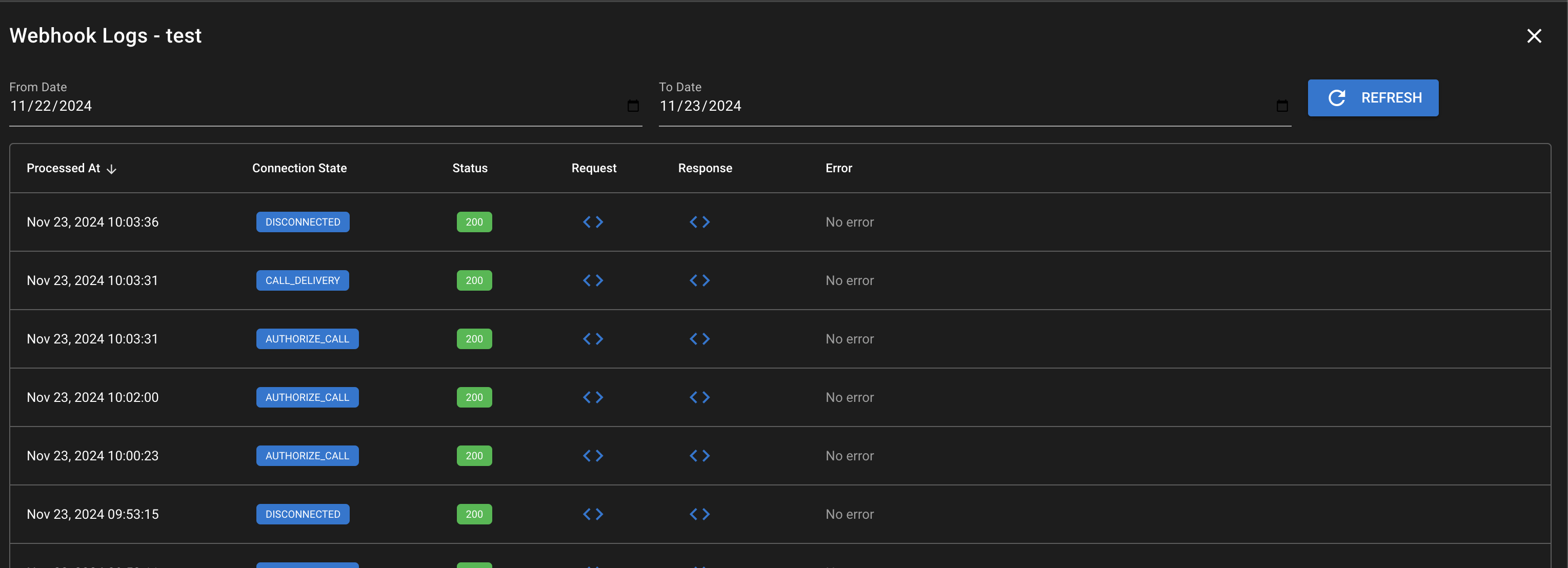Toggle the Processed At sort arrow
Image resolution: width=1568 pixels, height=568 pixels.
pos(111,169)
